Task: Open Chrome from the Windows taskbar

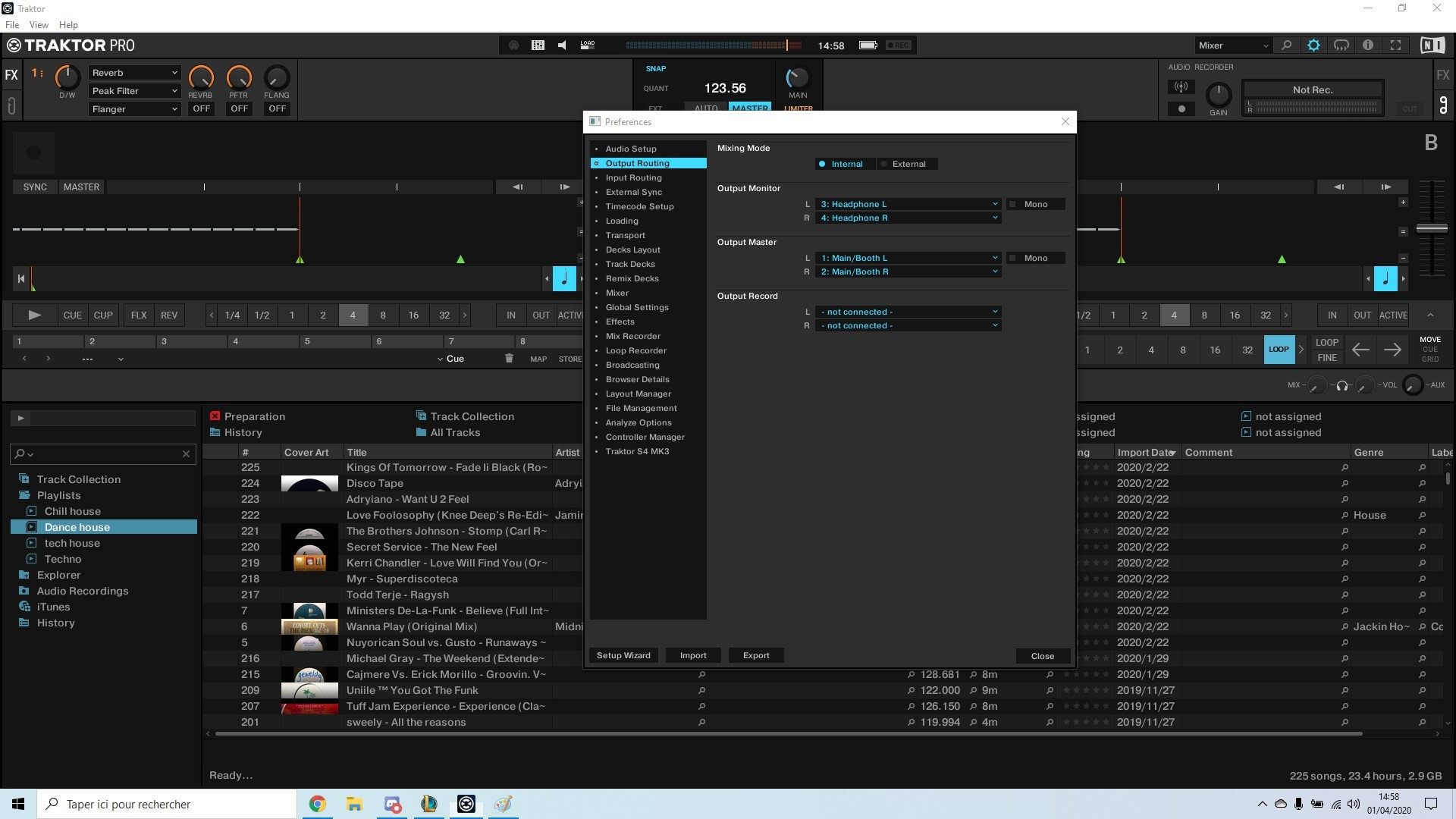Action: 317,804
